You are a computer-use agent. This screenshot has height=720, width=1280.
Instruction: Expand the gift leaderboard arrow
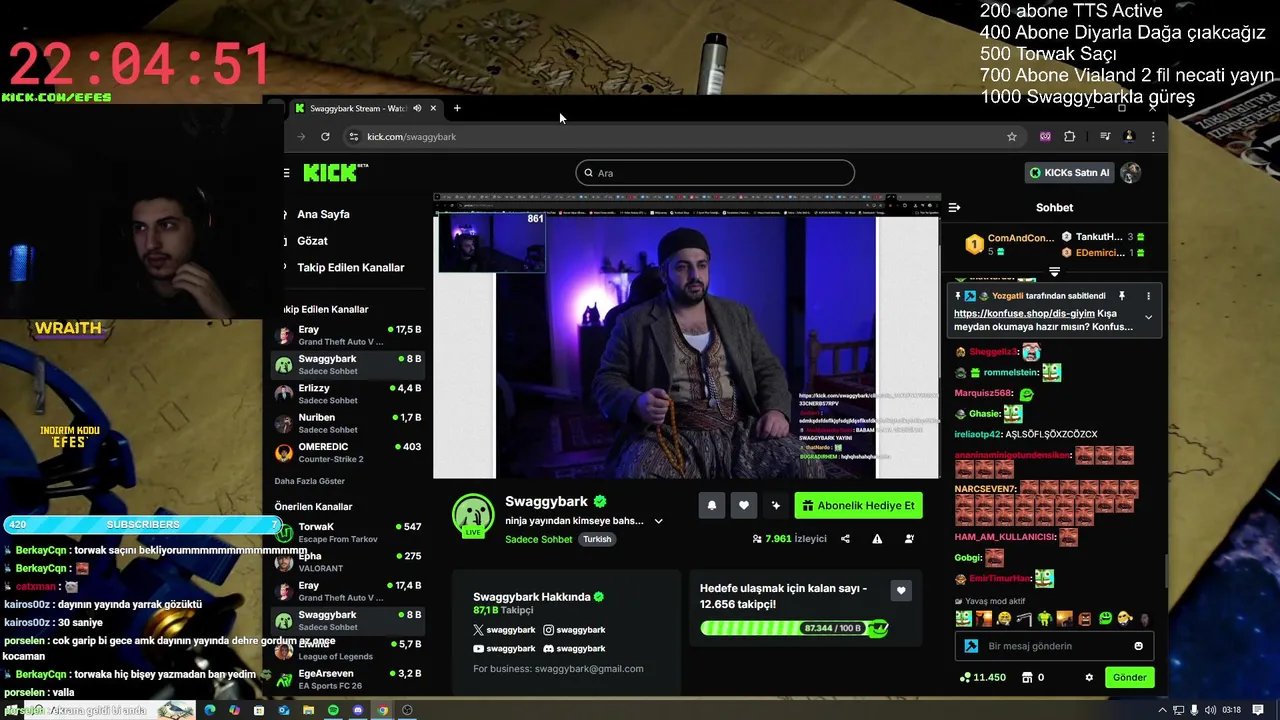(x=1054, y=271)
